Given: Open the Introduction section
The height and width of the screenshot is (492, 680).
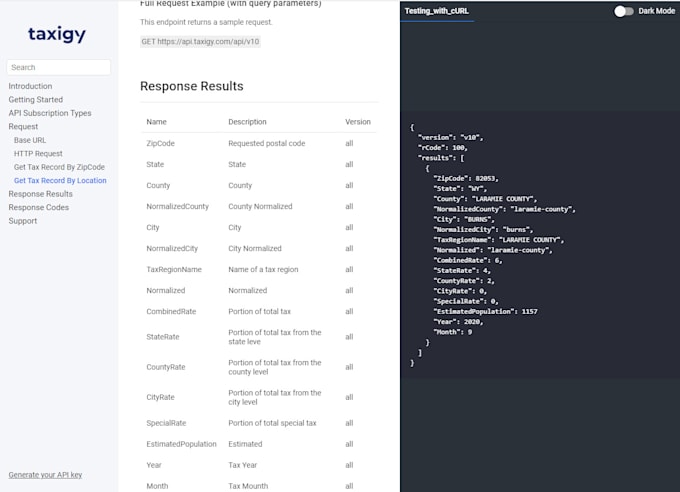Looking at the screenshot, I should tap(30, 86).
